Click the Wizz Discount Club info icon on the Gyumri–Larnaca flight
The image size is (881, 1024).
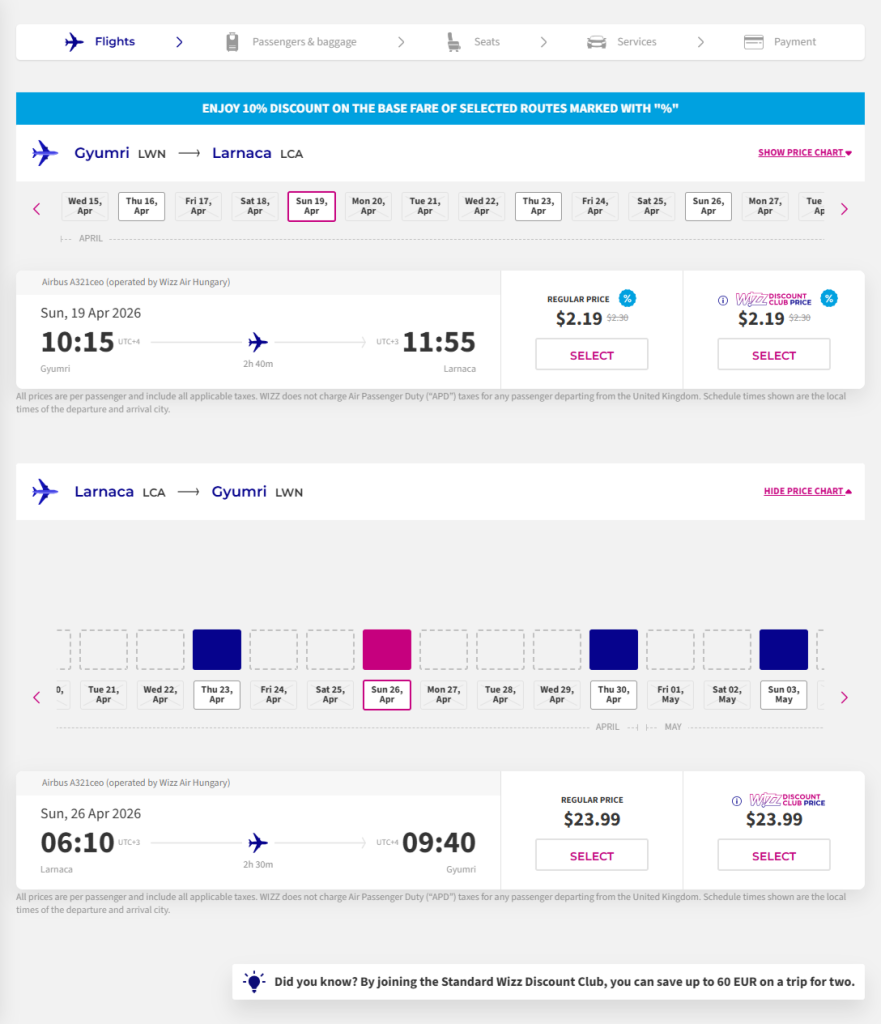723,299
